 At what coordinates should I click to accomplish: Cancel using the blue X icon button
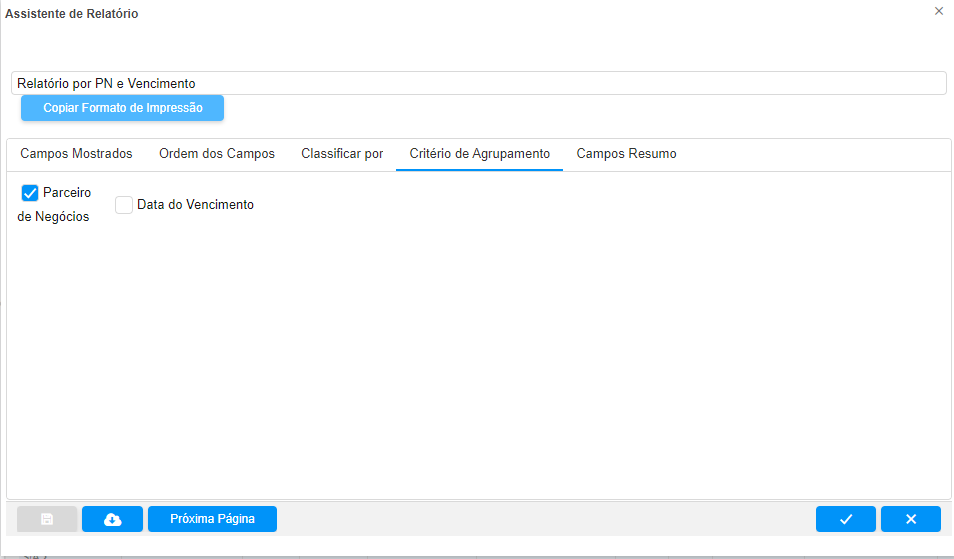point(910,519)
